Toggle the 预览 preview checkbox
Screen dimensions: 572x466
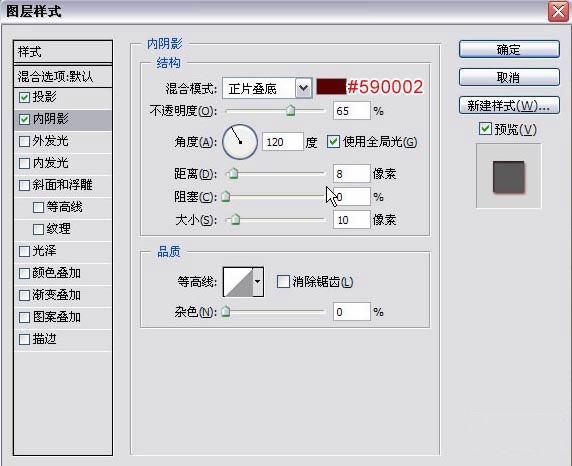[x=485, y=128]
